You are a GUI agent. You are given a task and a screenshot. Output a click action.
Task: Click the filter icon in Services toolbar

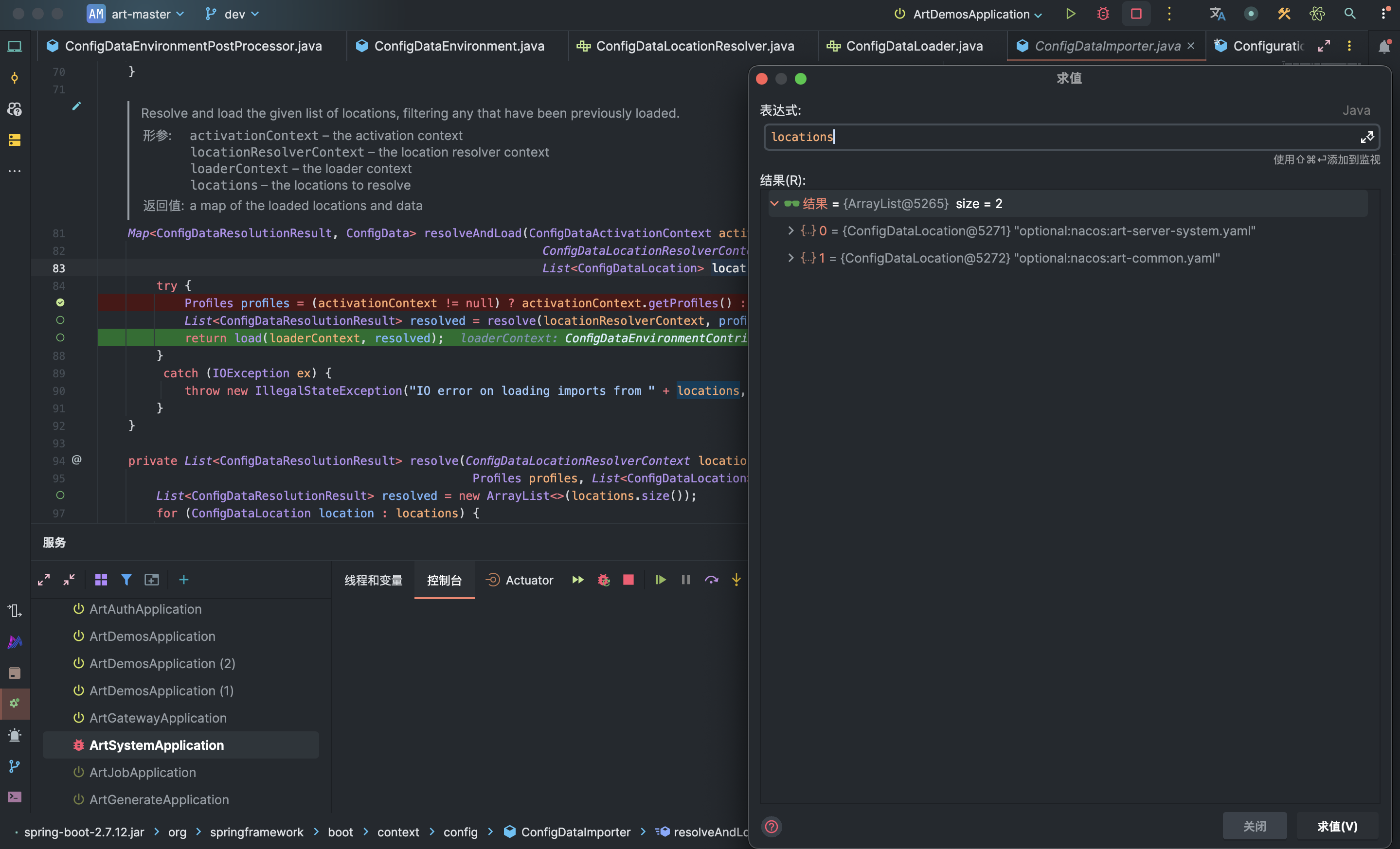point(126,580)
